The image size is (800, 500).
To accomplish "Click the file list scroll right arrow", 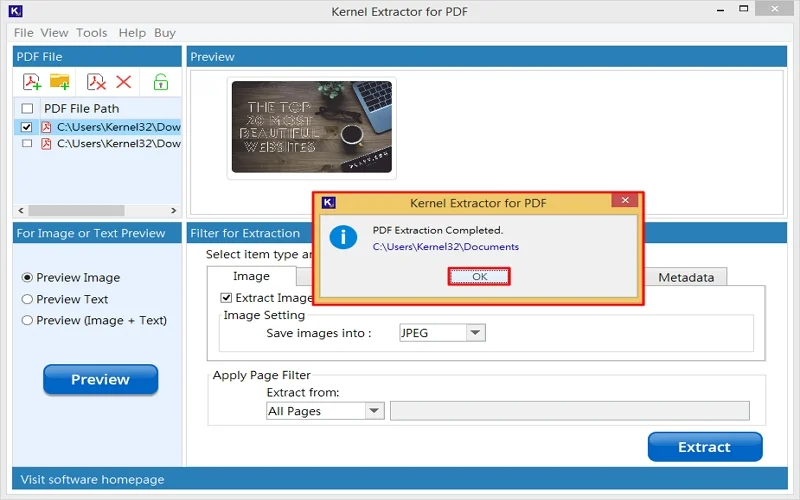I will 173,210.
